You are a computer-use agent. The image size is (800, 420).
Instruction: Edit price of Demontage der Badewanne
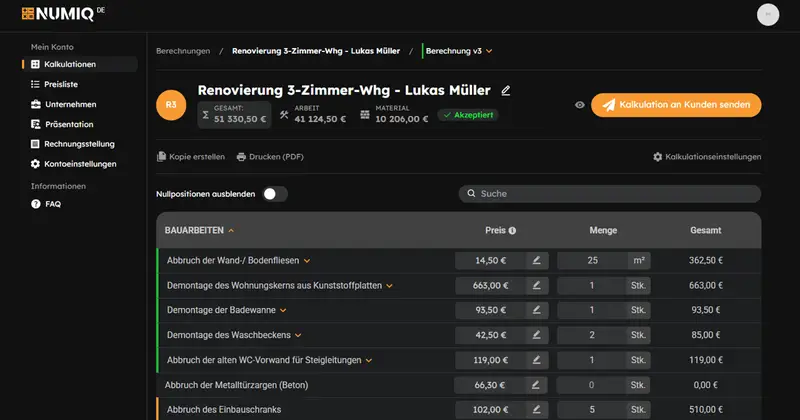click(536, 310)
